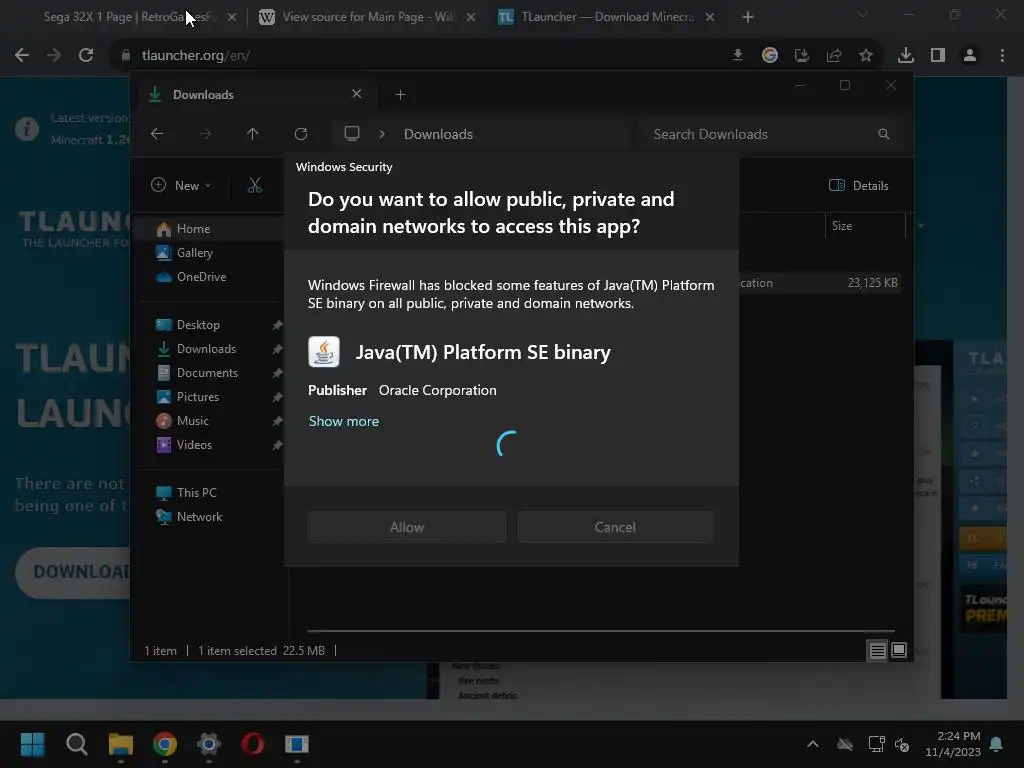The image size is (1024, 768).
Task: Reload the tlauncher.org page
Action: (x=86, y=56)
